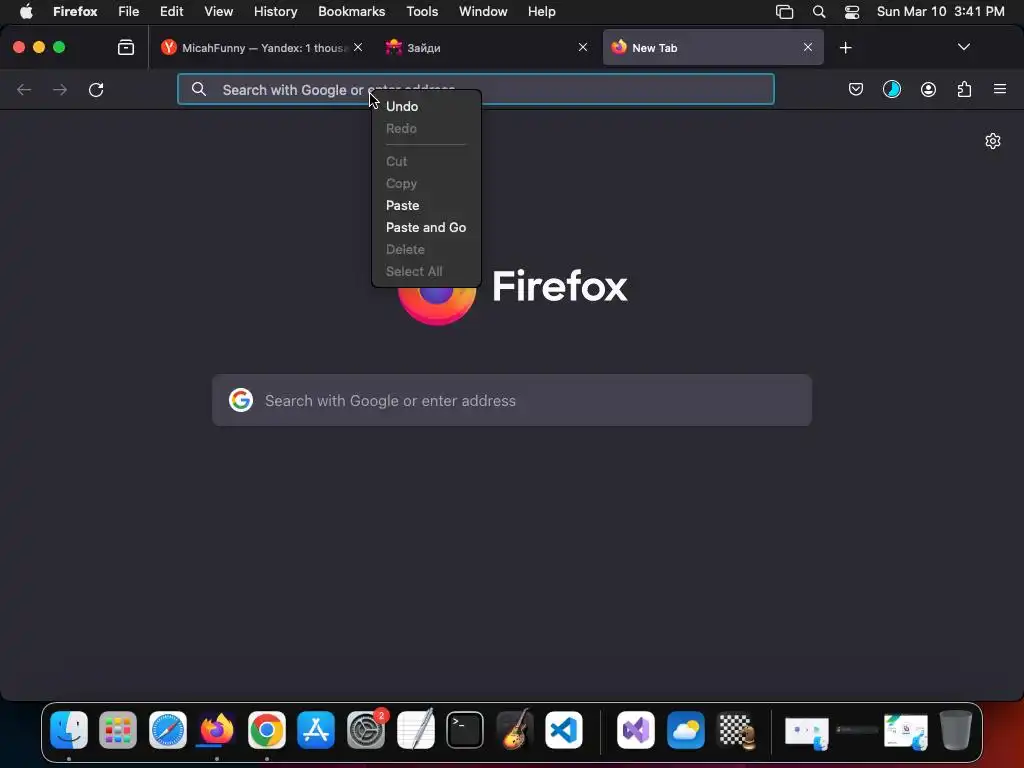The height and width of the screenshot is (768, 1024).
Task: Open Google Chrome from the dock
Action: click(266, 729)
